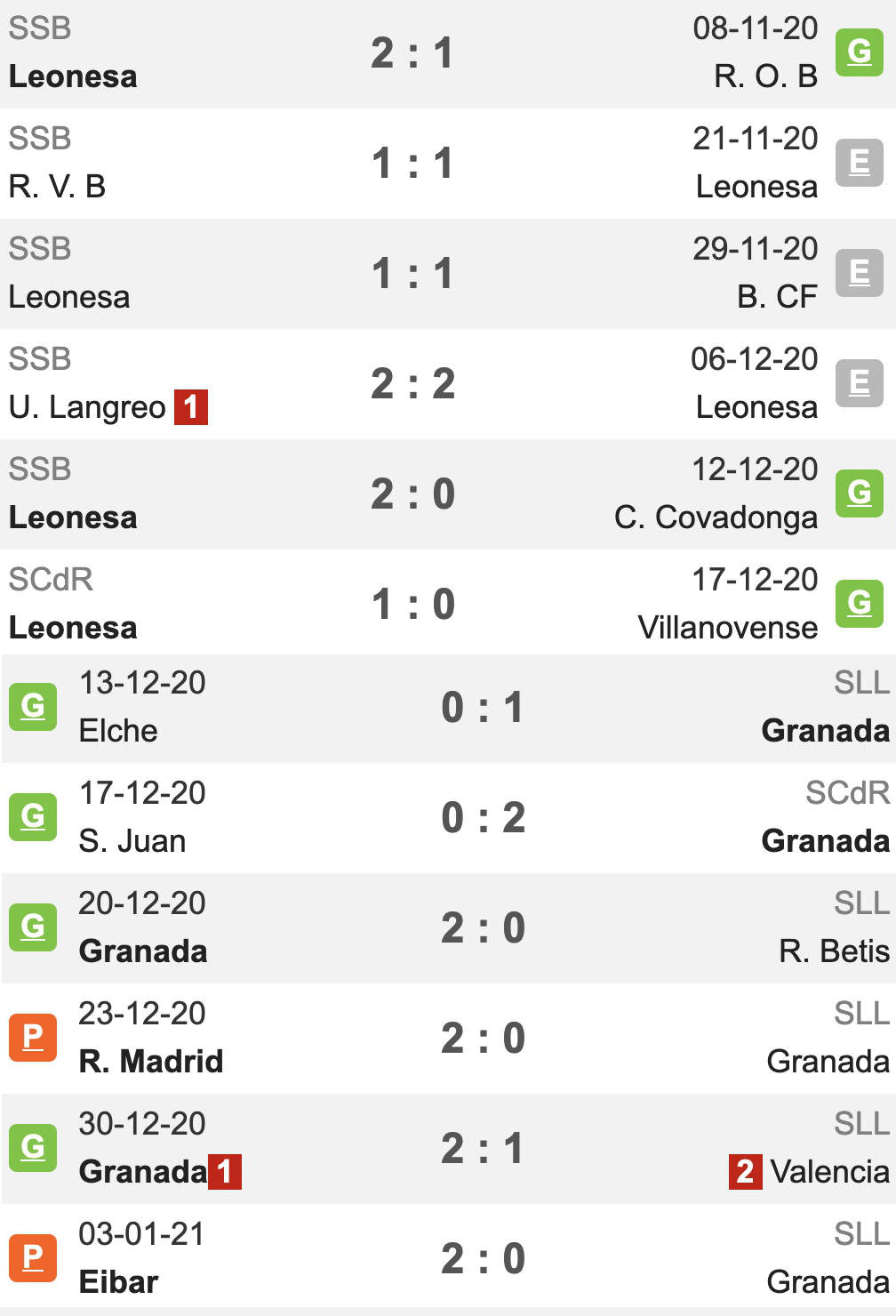This screenshot has height=1316, width=896.
Task: Click the gray E badge beside B. CF match
Action: click(860, 272)
